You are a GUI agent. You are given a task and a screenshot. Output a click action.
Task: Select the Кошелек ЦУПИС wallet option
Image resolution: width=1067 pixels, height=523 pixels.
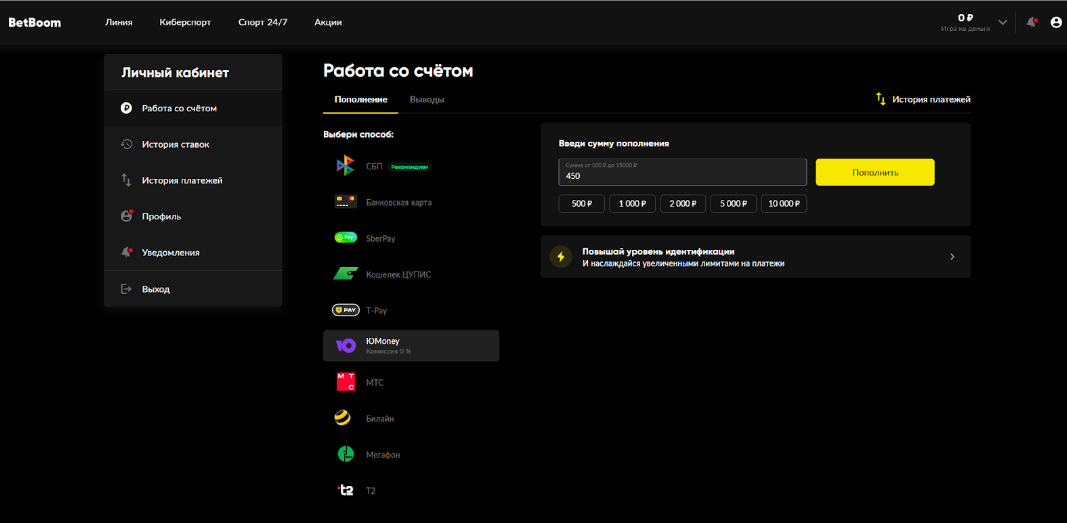pos(398,274)
